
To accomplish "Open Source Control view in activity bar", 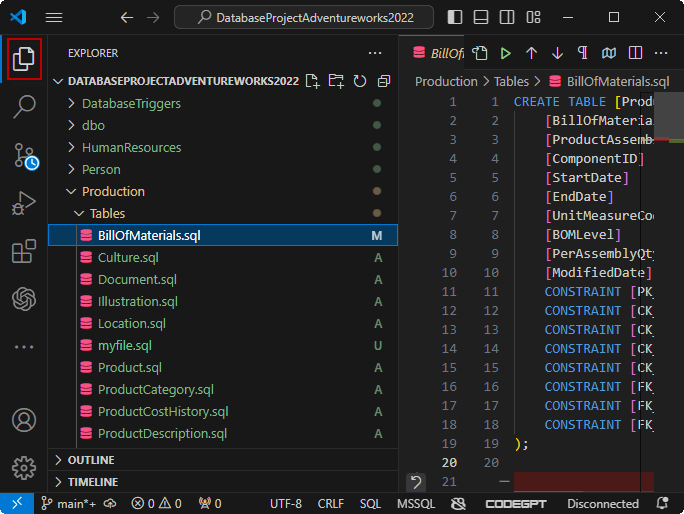I will pyautogui.click(x=24, y=155).
